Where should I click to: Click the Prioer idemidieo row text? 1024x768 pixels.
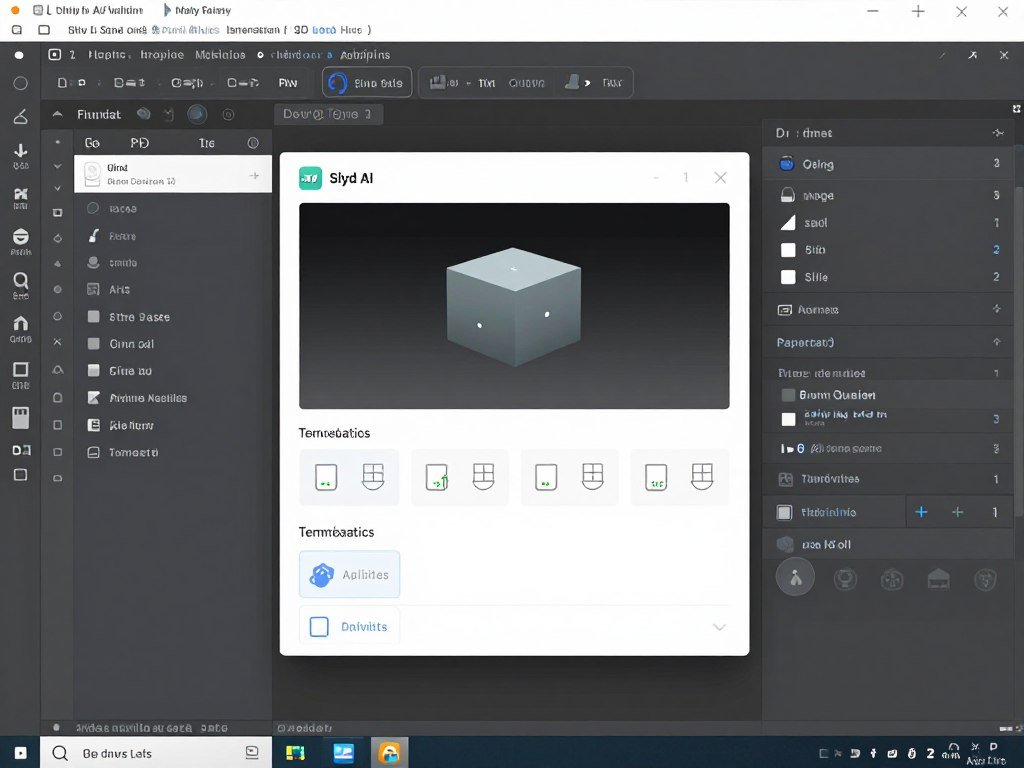point(822,374)
